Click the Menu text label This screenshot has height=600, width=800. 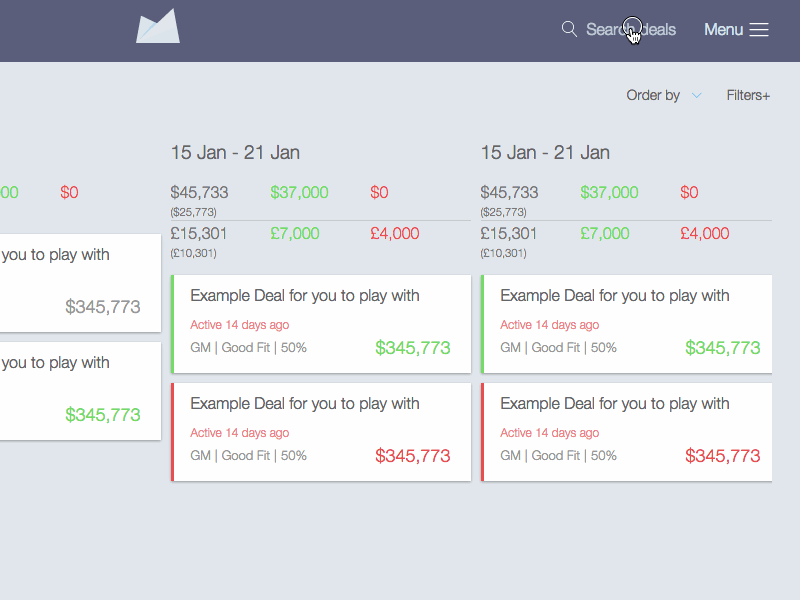723,30
